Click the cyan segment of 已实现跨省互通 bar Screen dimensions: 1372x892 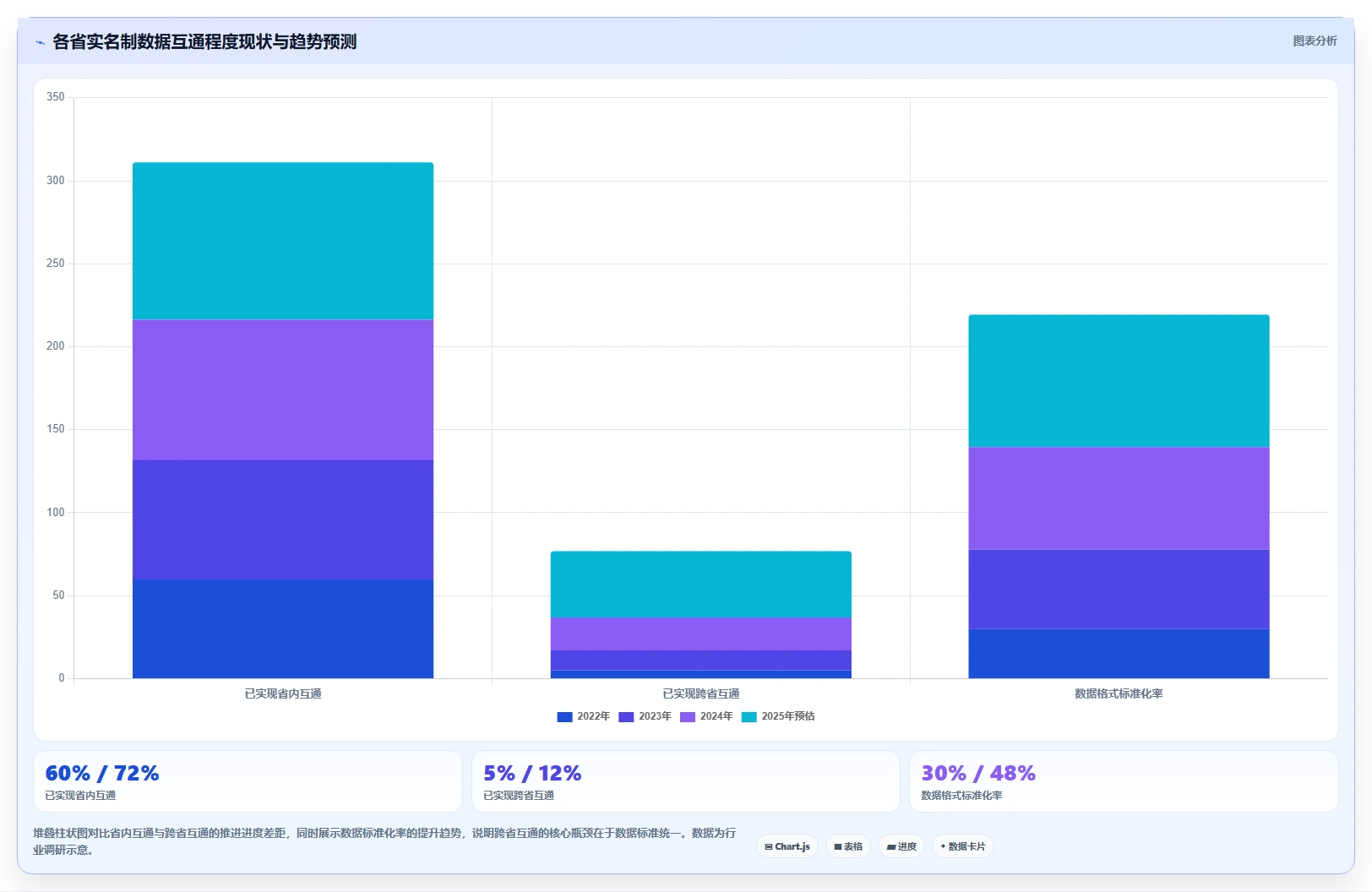pyautogui.click(x=701, y=585)
